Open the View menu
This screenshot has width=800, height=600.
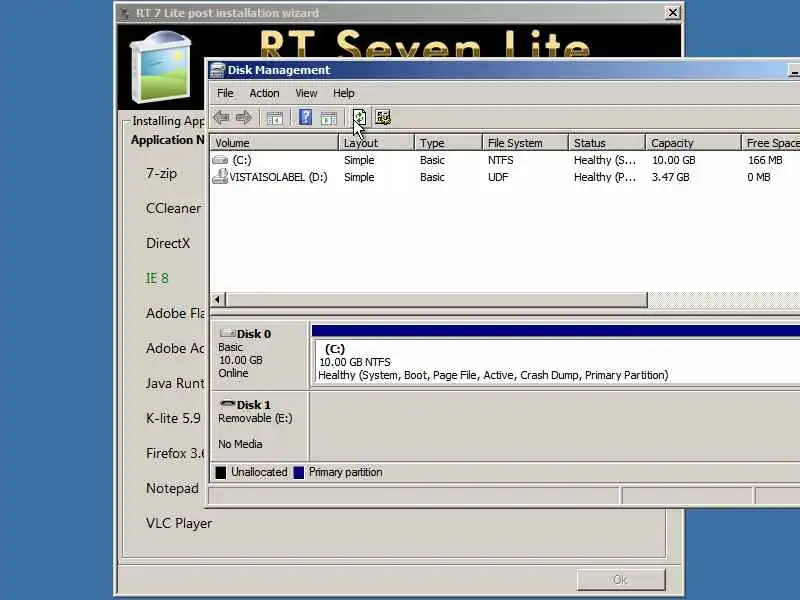[306, 93]
